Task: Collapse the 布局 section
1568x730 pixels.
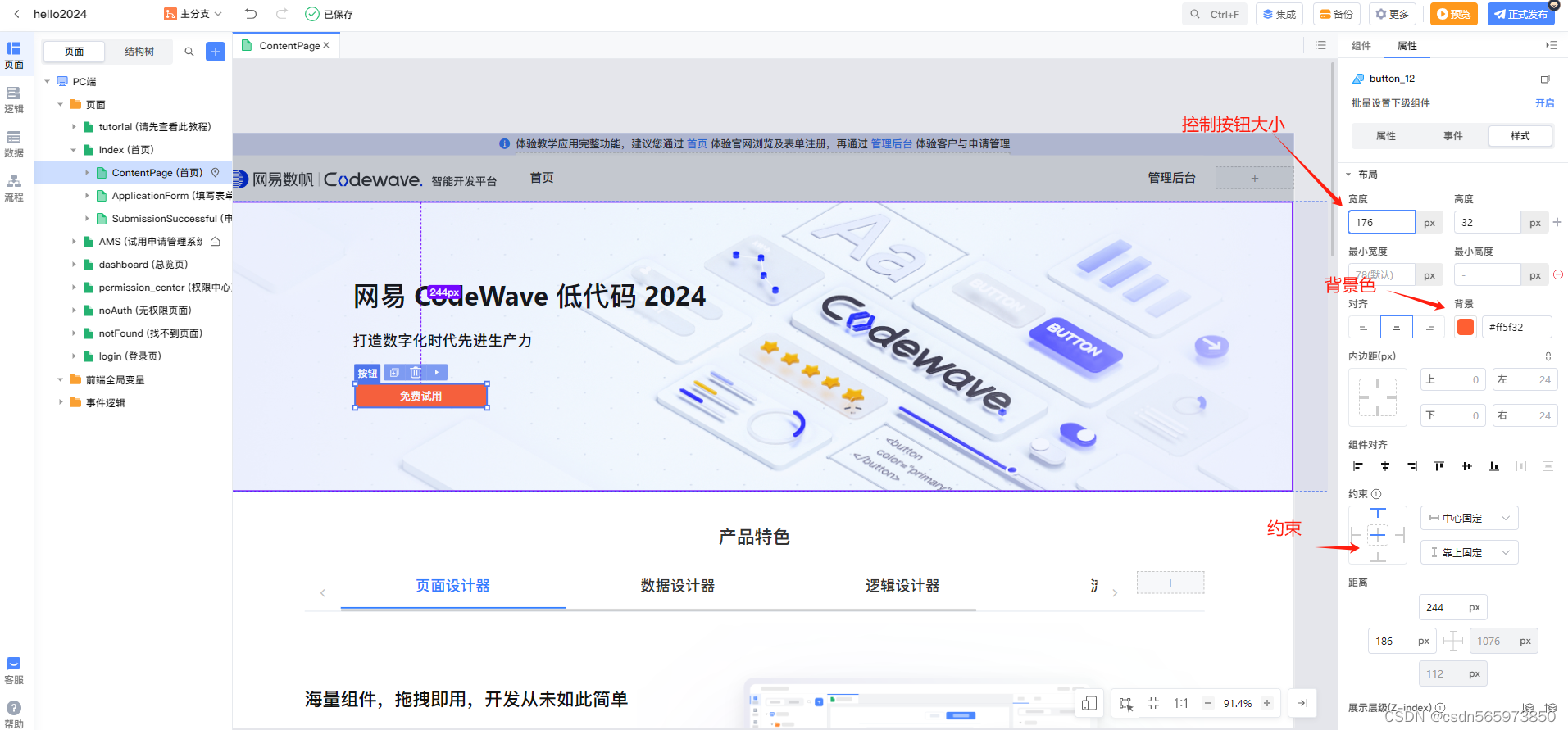Action: [x=1348, y=175]
